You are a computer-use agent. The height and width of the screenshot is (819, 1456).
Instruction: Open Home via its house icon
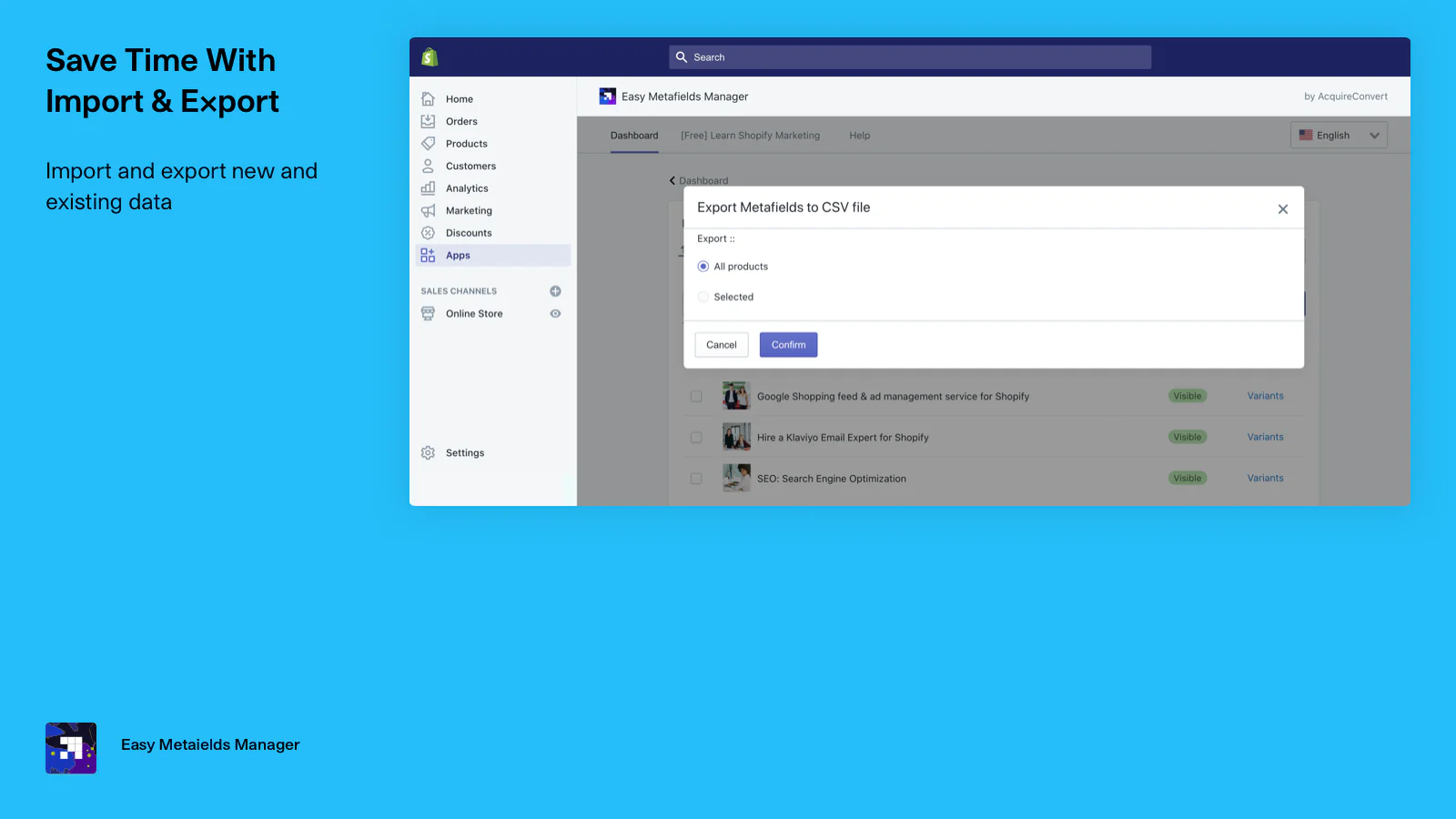point(428,99)
